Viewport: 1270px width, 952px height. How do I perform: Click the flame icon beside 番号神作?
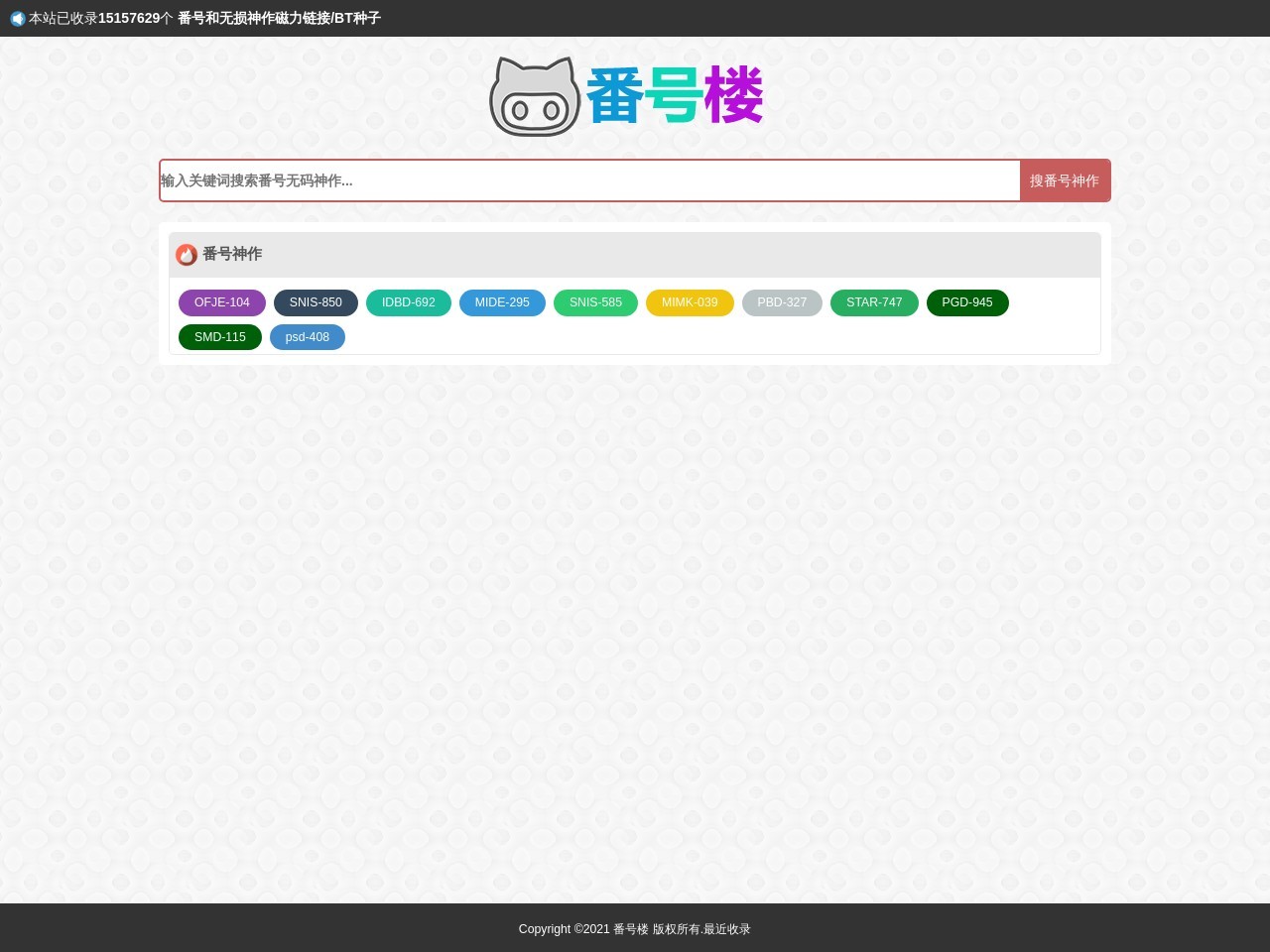[x=187, y=255]
